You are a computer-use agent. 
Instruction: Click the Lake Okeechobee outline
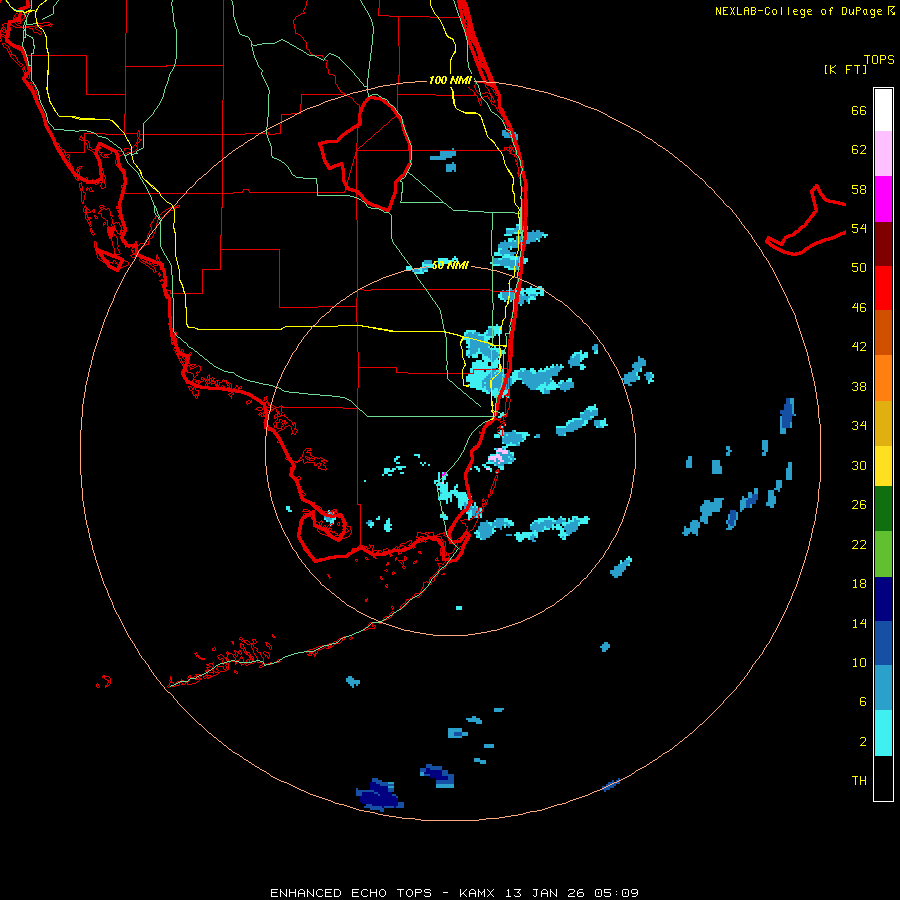(x=366, y=152)
